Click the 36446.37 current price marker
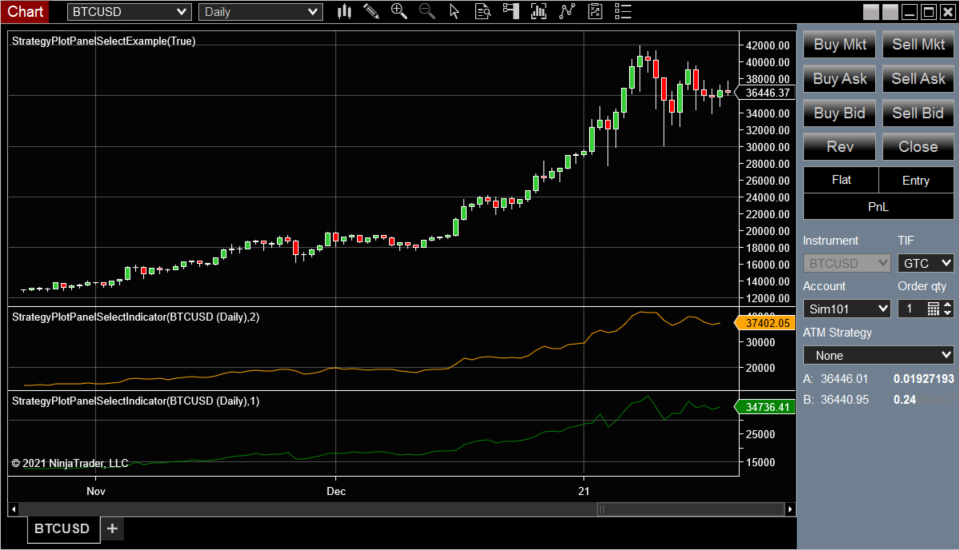This screenshot has height=550, width=959. pyautogui.click(x=767, y=93)
